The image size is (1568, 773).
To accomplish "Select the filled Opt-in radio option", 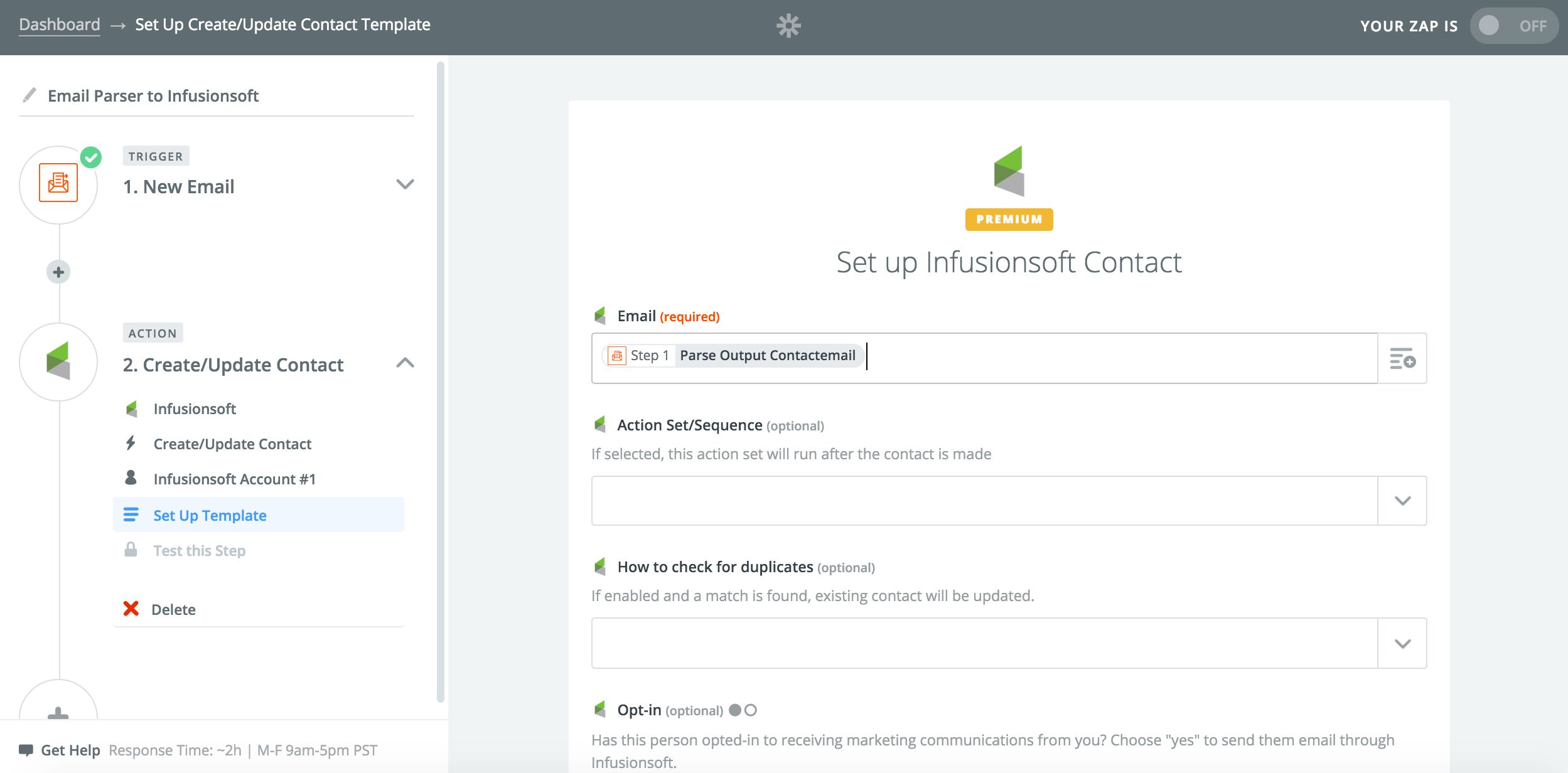I will (x=735, y=710).
